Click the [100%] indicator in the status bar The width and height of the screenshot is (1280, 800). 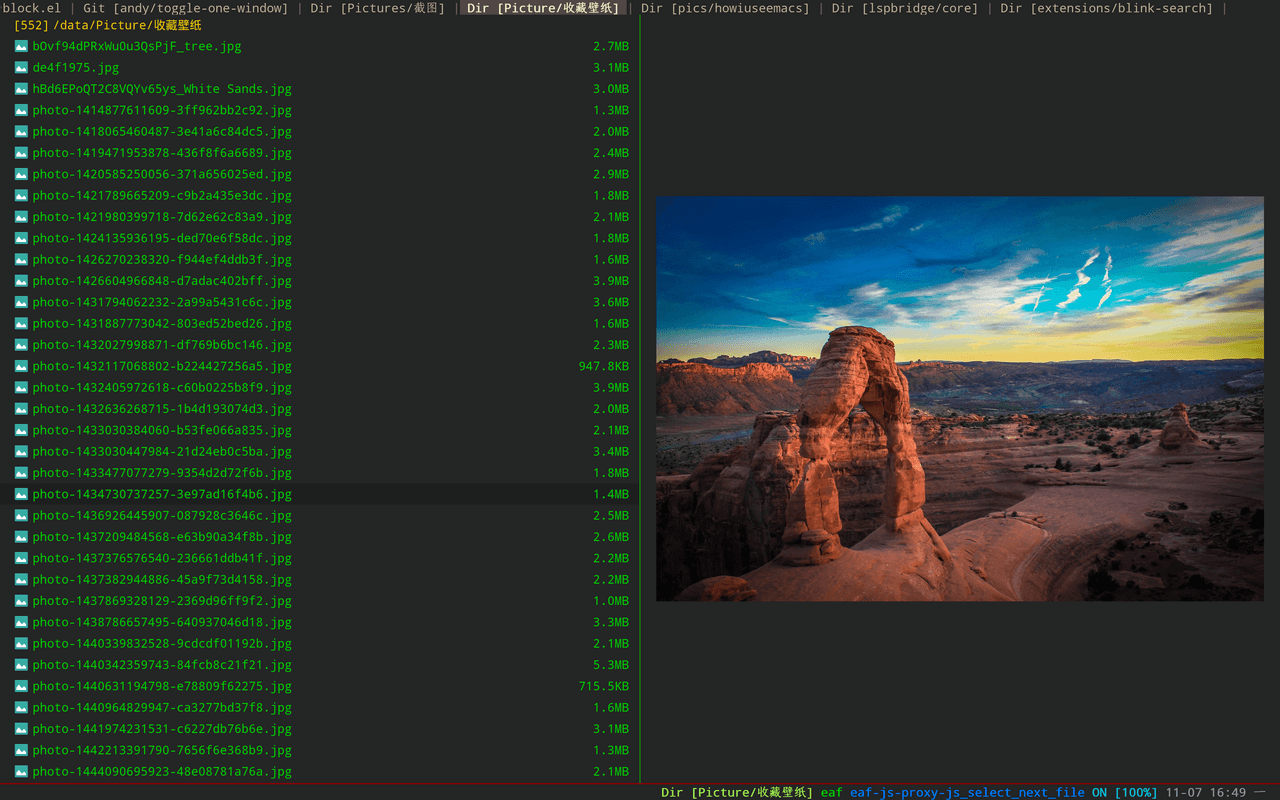click(x=1136, y=792)
